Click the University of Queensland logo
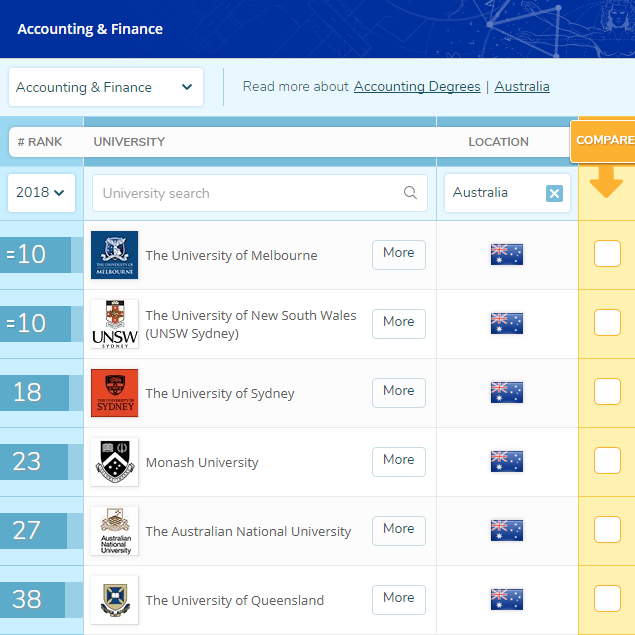 pos(115,600)
